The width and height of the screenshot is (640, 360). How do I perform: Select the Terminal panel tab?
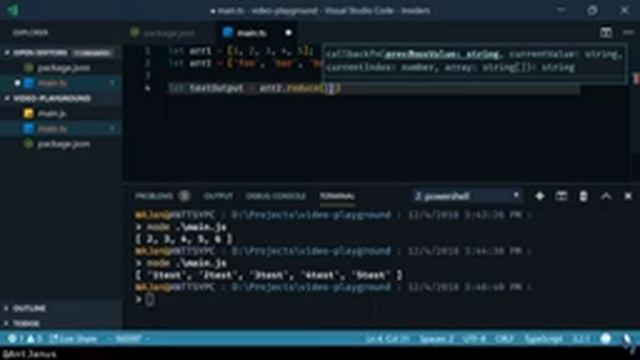(337, 196)
